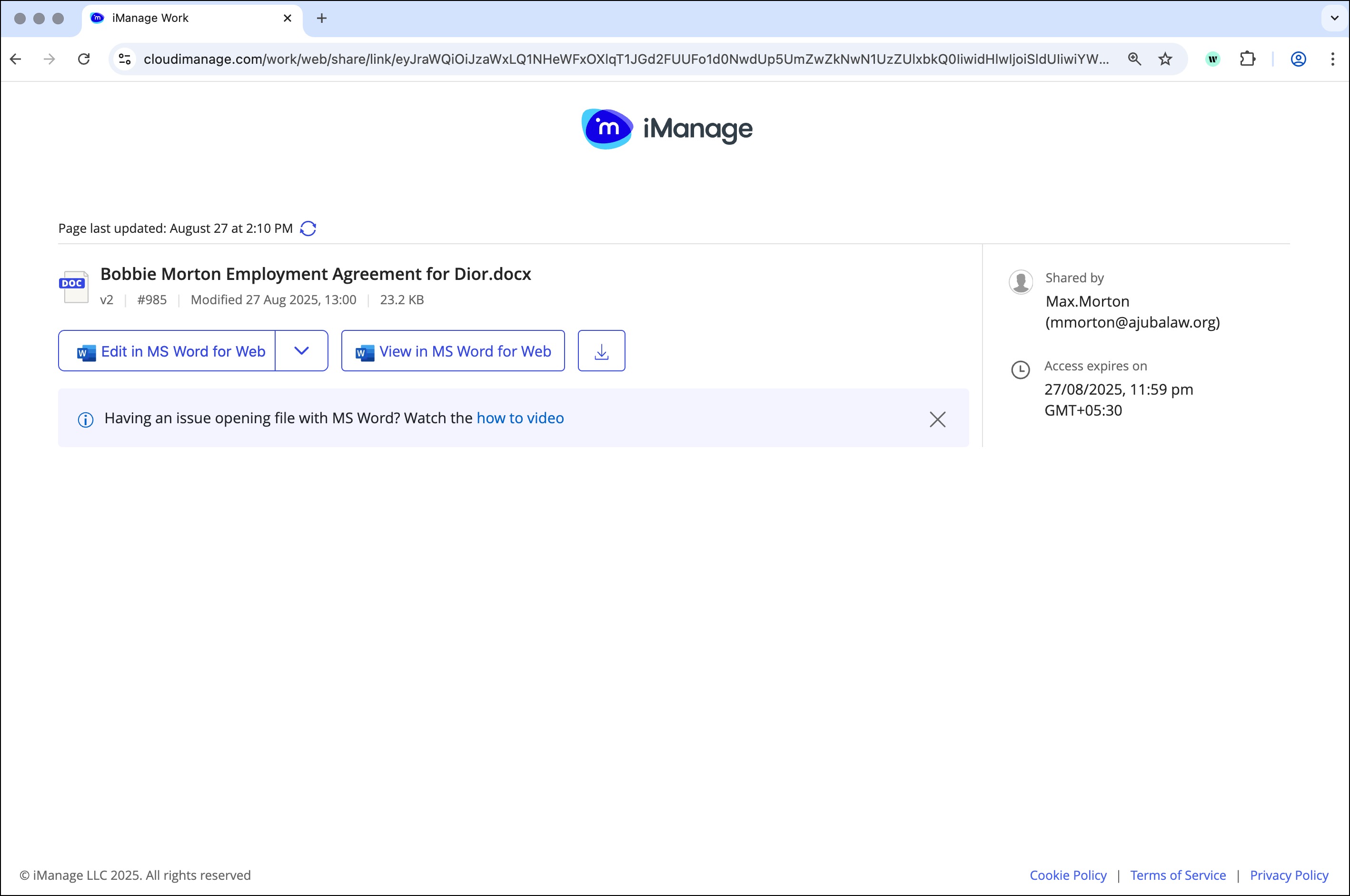The width and height of the screenshot is (1350, 896).
Task: Open the Terms of Service link
Action: click(1178, 876)
